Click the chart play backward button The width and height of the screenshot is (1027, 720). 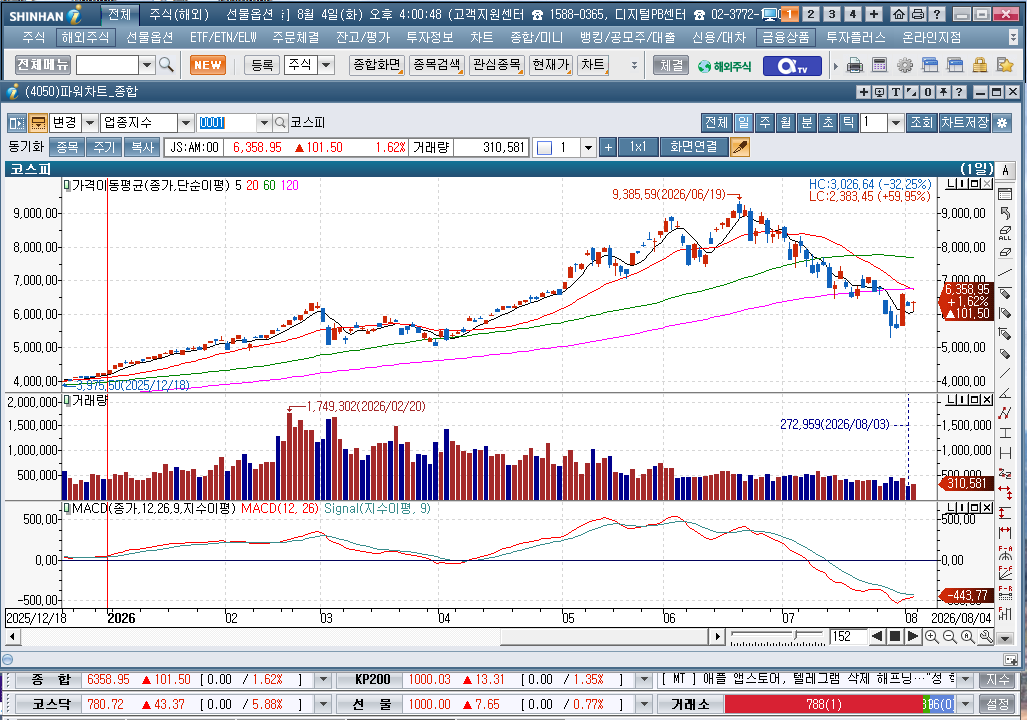pyautogui.click(x=877, y=636)
